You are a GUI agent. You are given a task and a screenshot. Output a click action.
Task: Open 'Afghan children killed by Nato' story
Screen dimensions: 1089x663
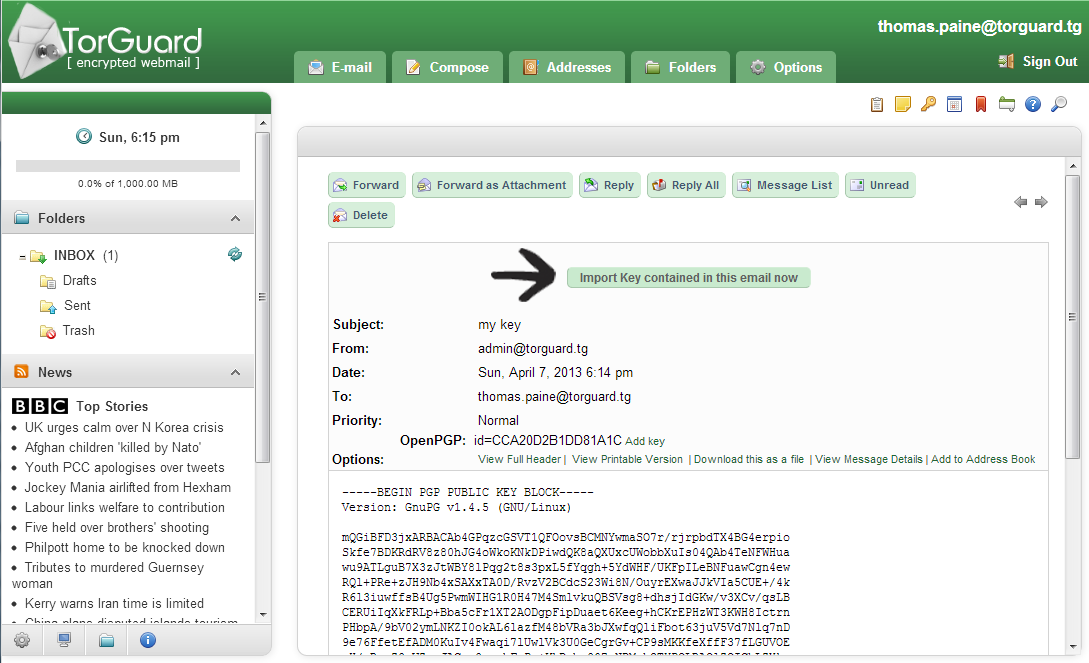pos(113,448)
